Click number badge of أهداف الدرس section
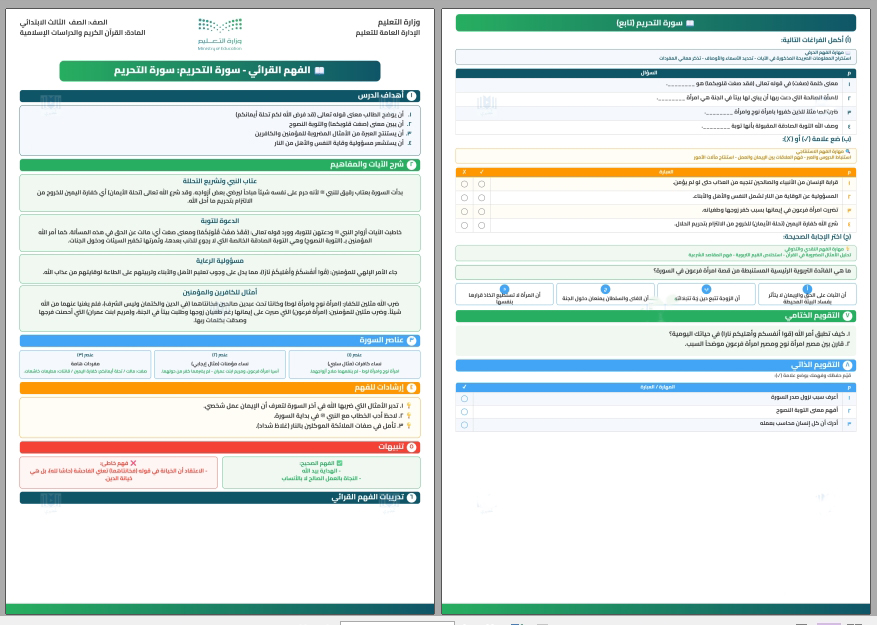Viewport: 877px width, 625px height. [412, 96]
